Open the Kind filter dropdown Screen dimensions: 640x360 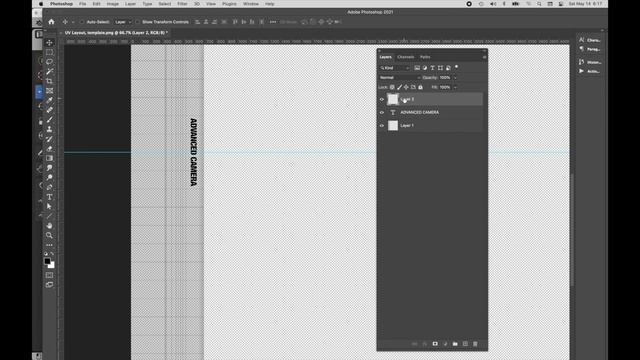click(395, 68)
